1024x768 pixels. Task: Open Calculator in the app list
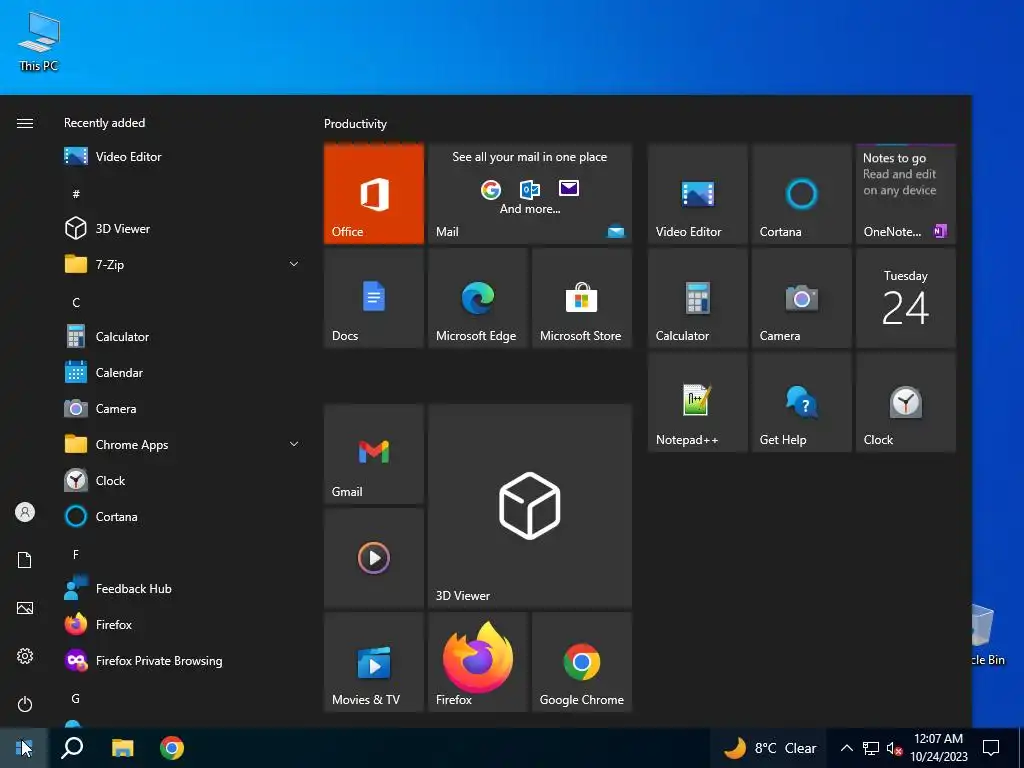[183, 337]
